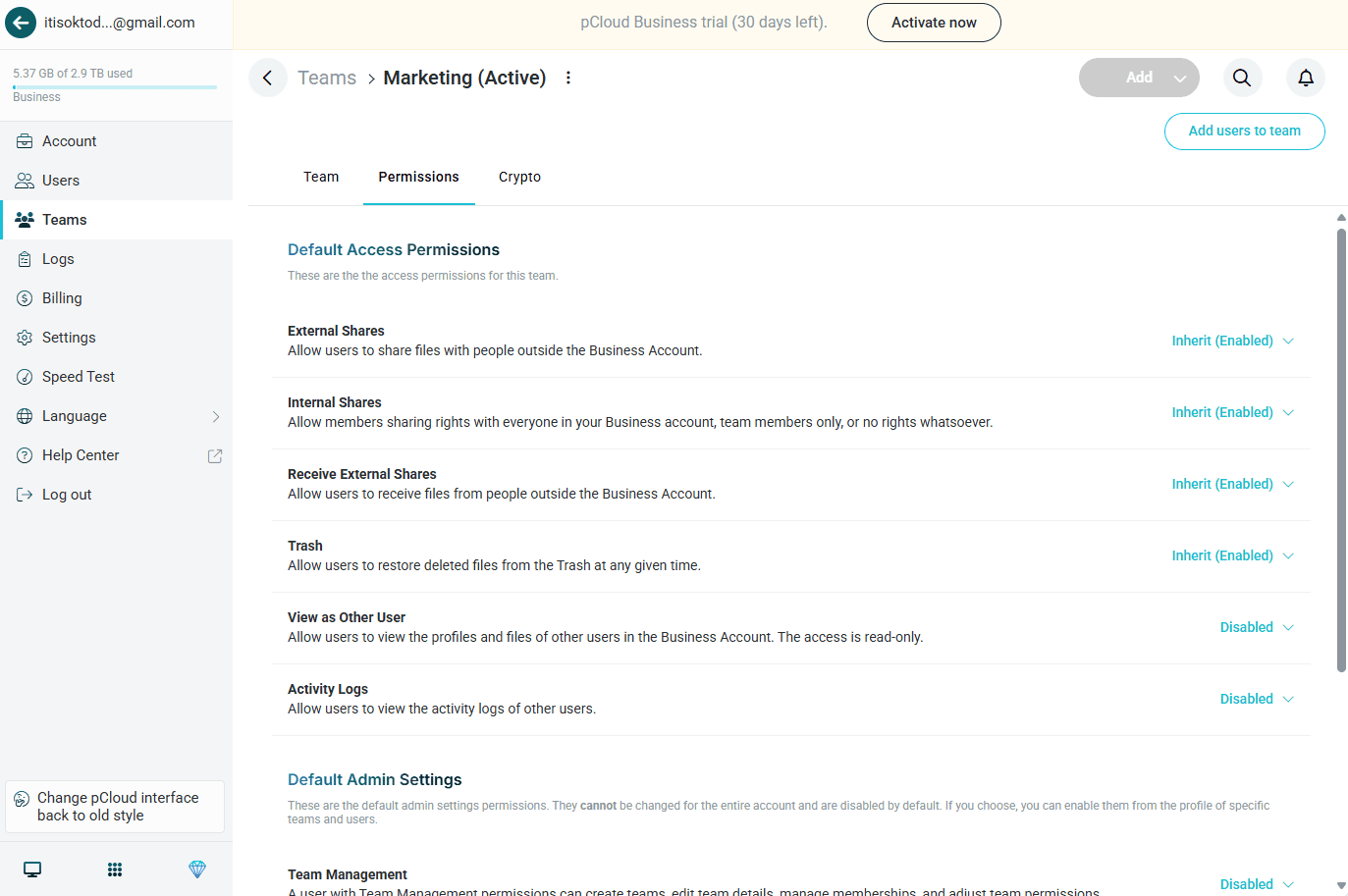Image resolution: width=1348 pixels, height=896 pixels.
Task: Expand the Language submenu chevron
Action: pyautogui.click(x=216, y=416)
